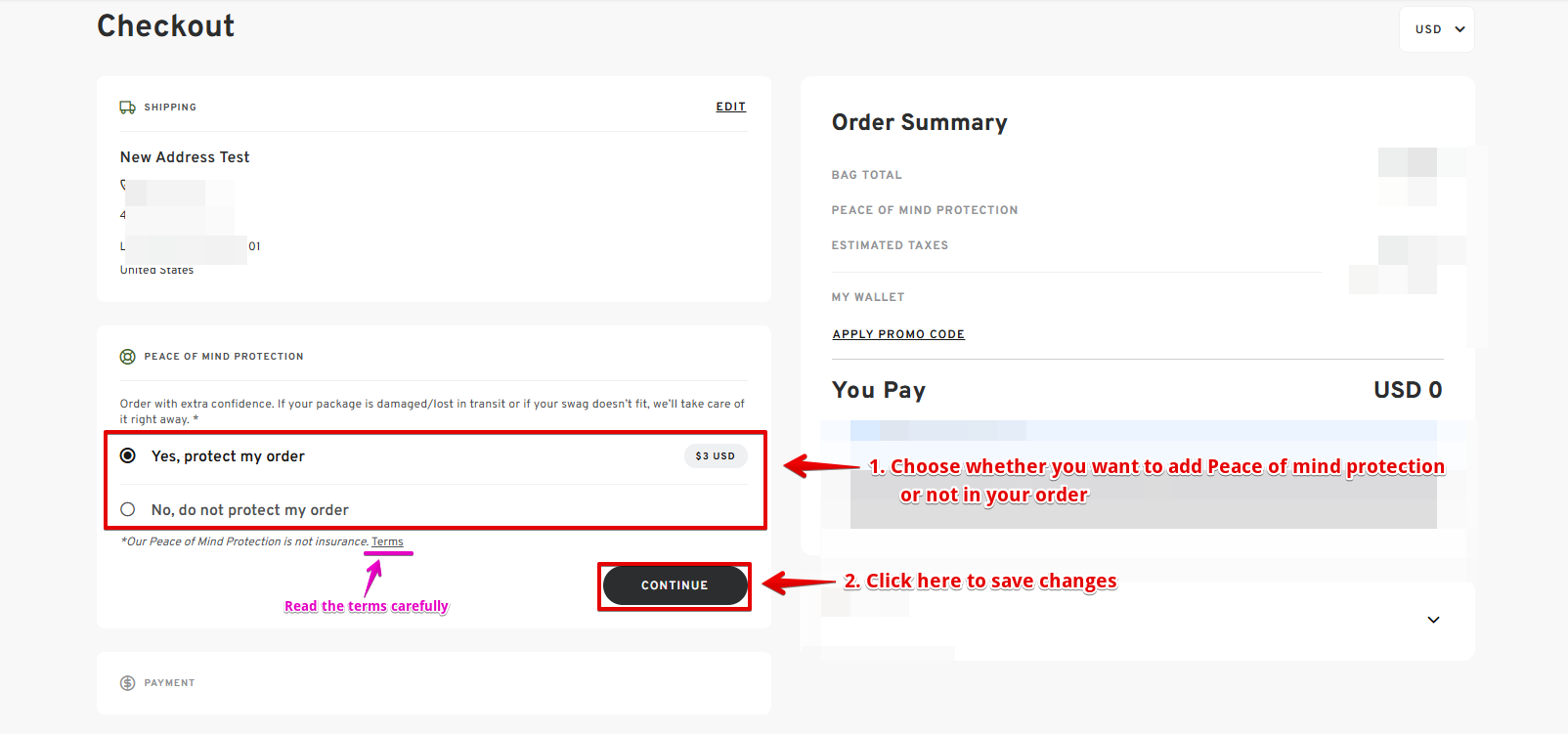Select 'No, do not protect my order'
1568x734 pixels.
coord(128,509)
